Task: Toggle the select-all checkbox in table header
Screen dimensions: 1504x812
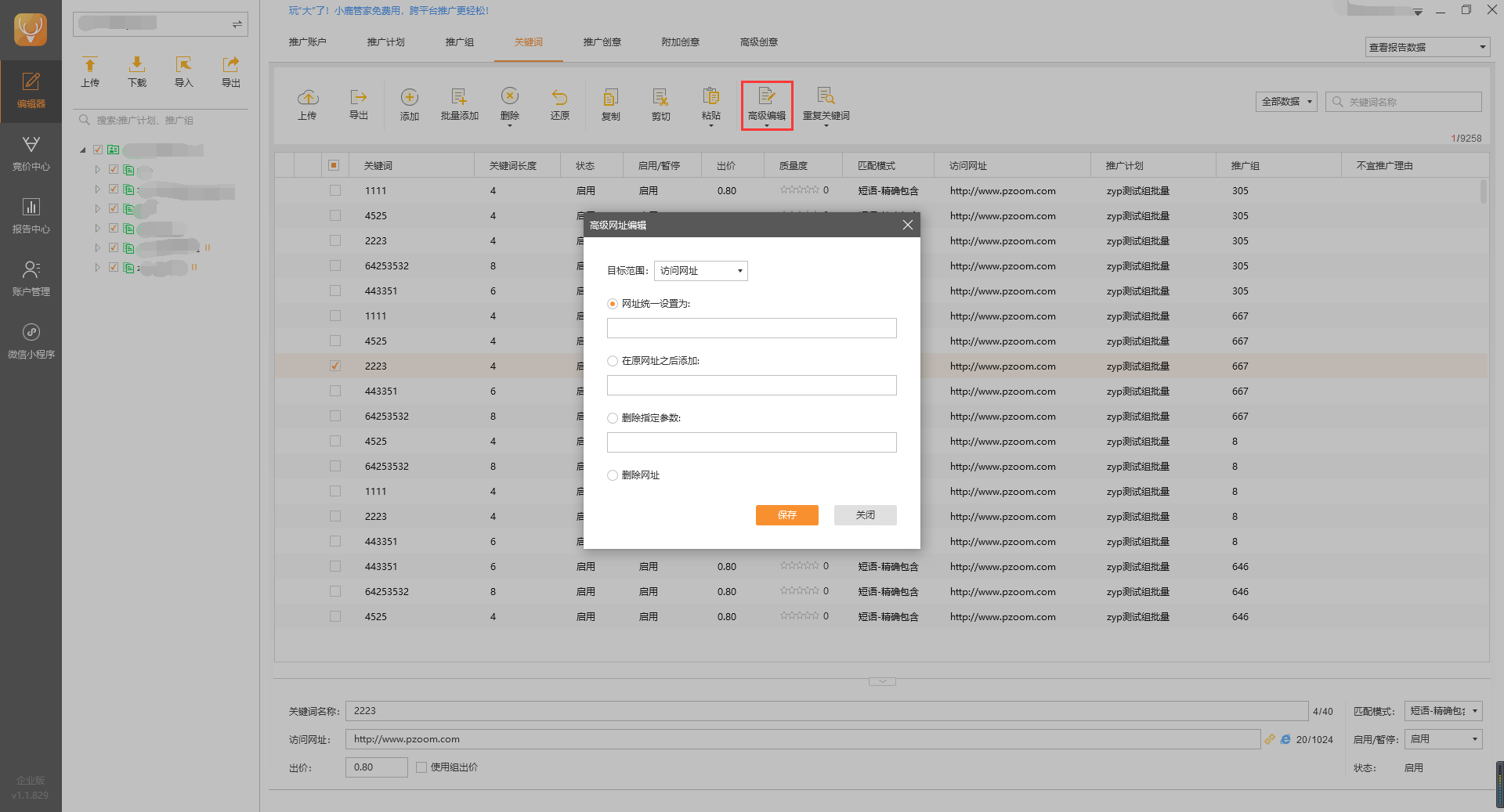Action: (x=334, y=165)
